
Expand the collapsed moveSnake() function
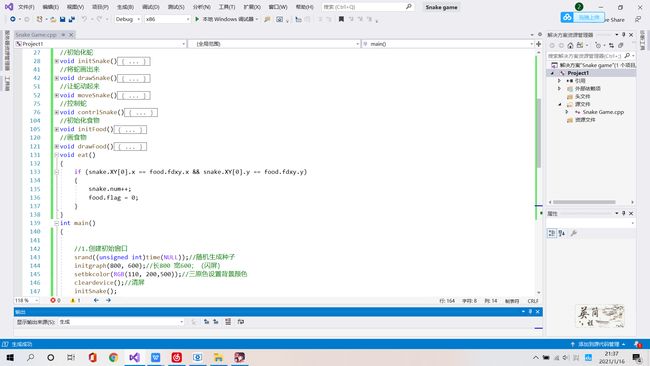pyautogui.click(x=57, y=95)
